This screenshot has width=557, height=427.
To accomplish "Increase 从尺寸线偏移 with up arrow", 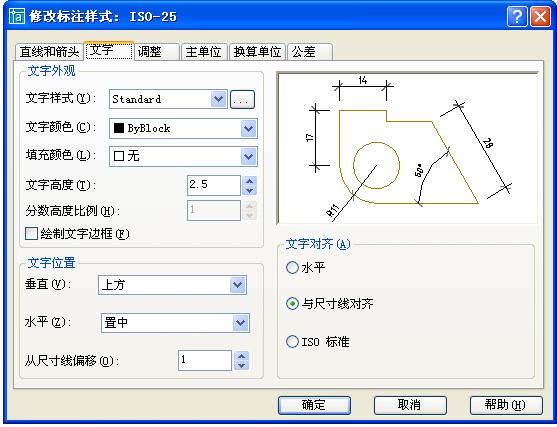I will click(242, 356).
